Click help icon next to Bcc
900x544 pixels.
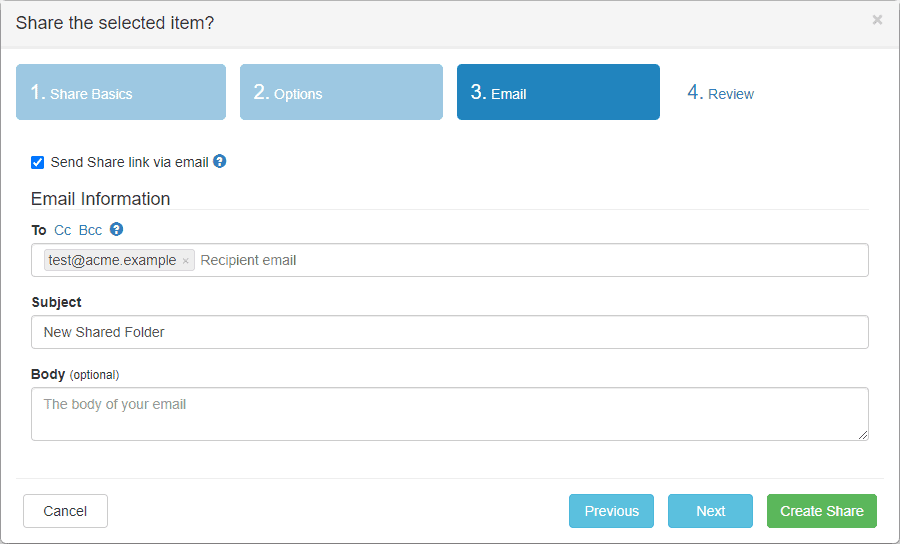116,229
